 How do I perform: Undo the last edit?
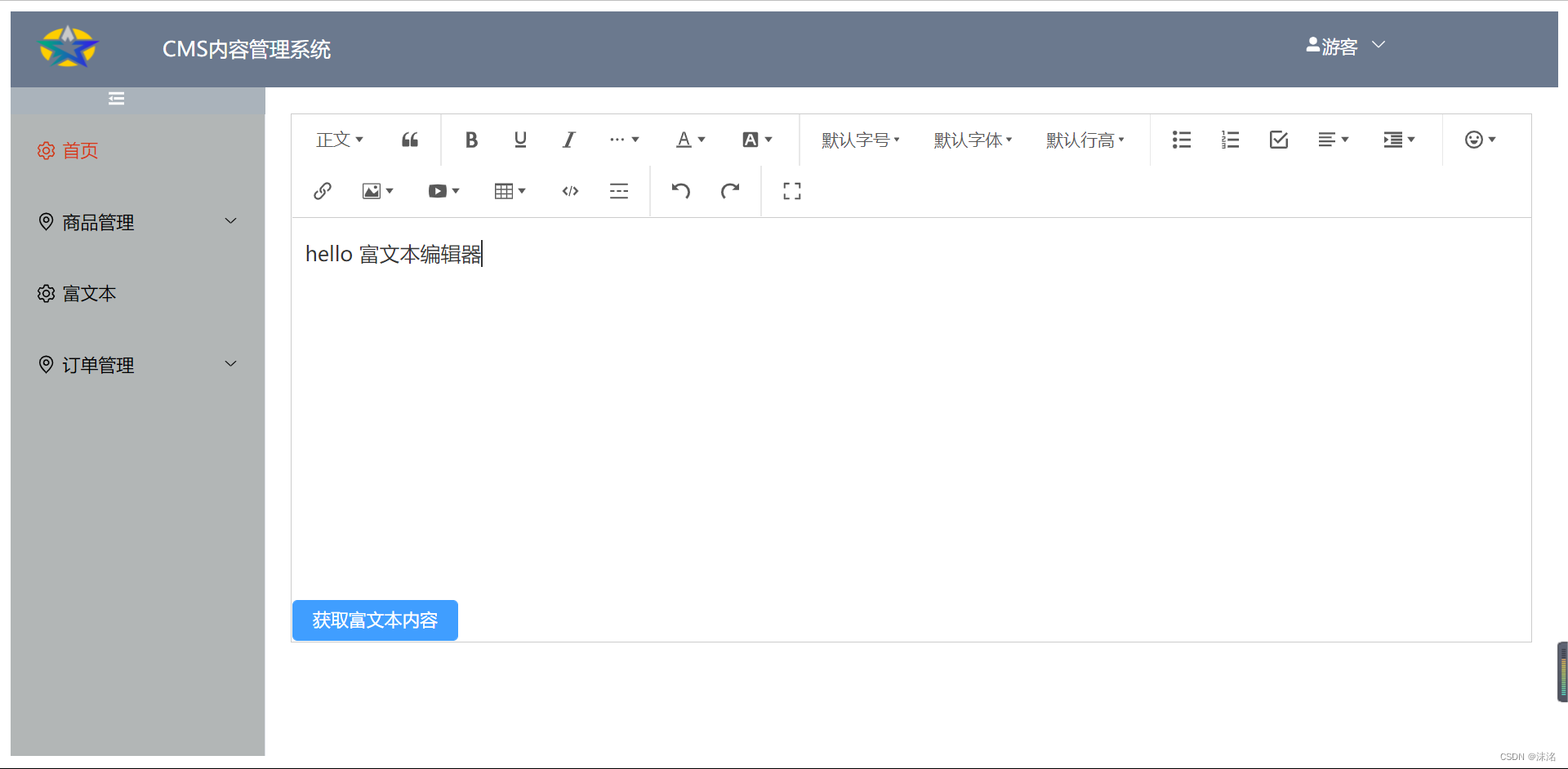680,190
